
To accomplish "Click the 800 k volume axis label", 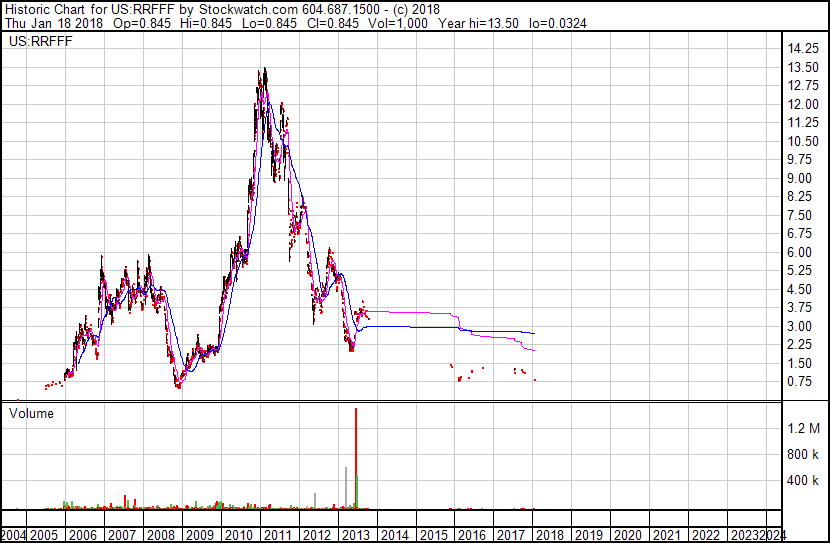I will coord(803,455).
